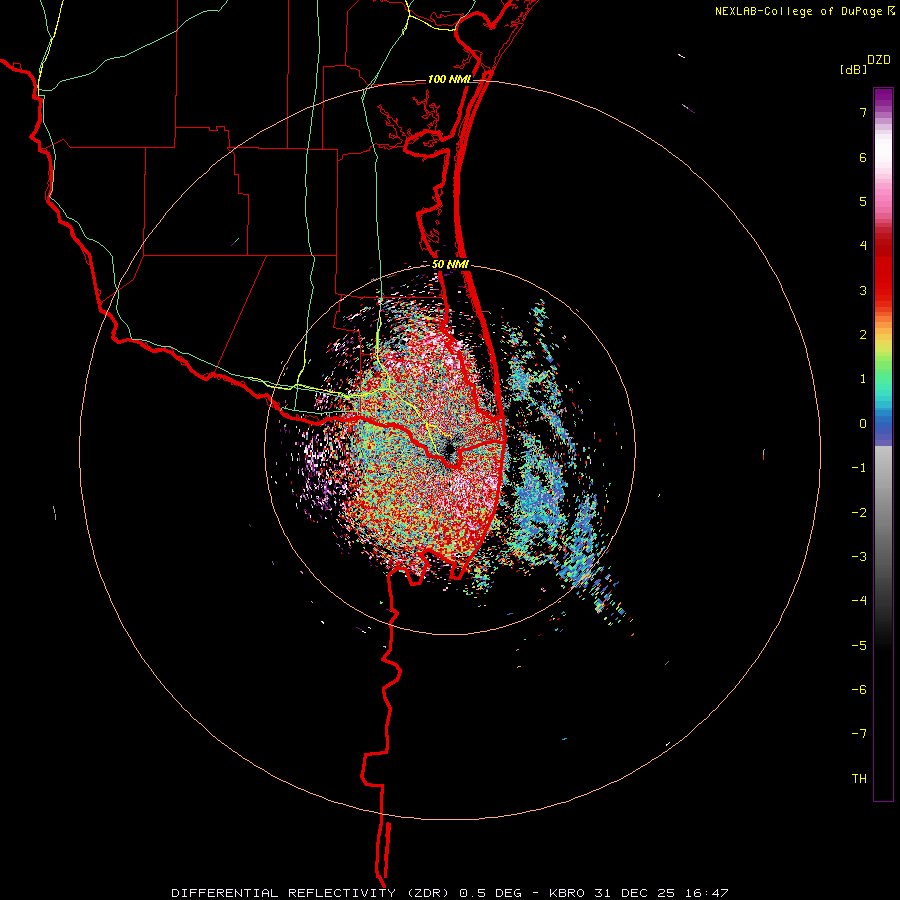The width and height of the screenshot is (900, 900).
Task: Click the 50 NMI range ring label
Action: pos(451,265)
